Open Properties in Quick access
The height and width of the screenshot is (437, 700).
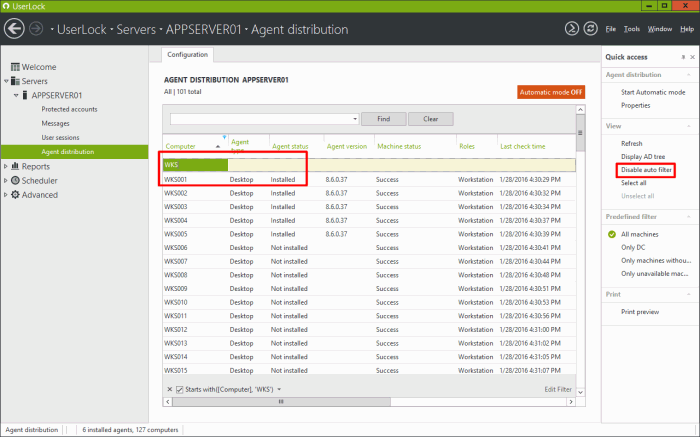coord(635,105)
